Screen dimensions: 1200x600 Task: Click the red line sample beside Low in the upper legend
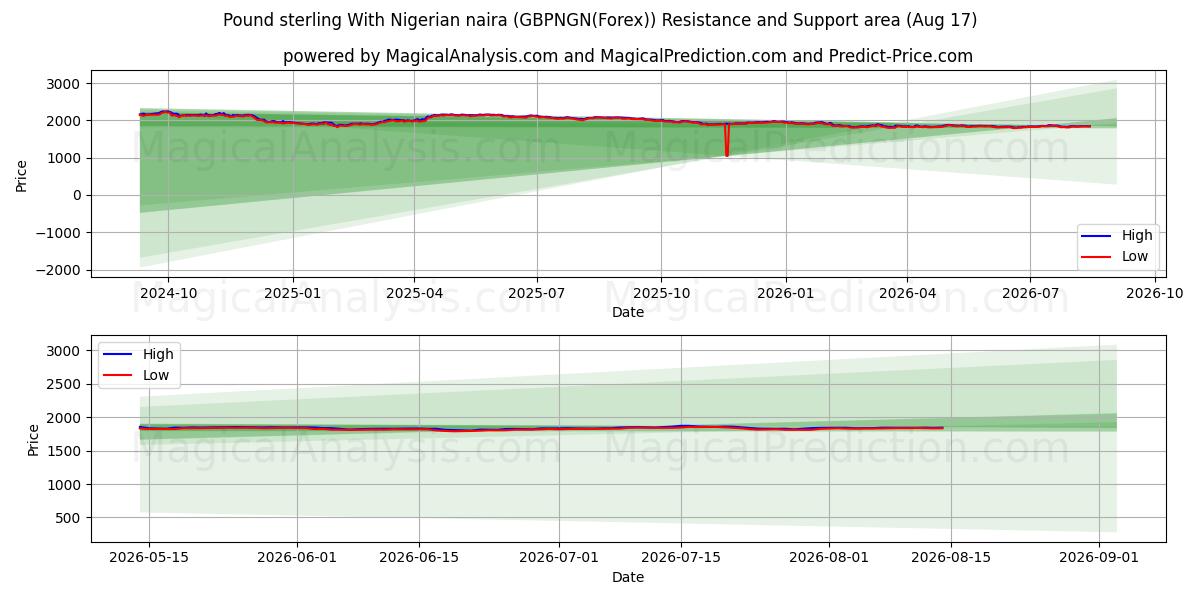(x=1097, y=257)
